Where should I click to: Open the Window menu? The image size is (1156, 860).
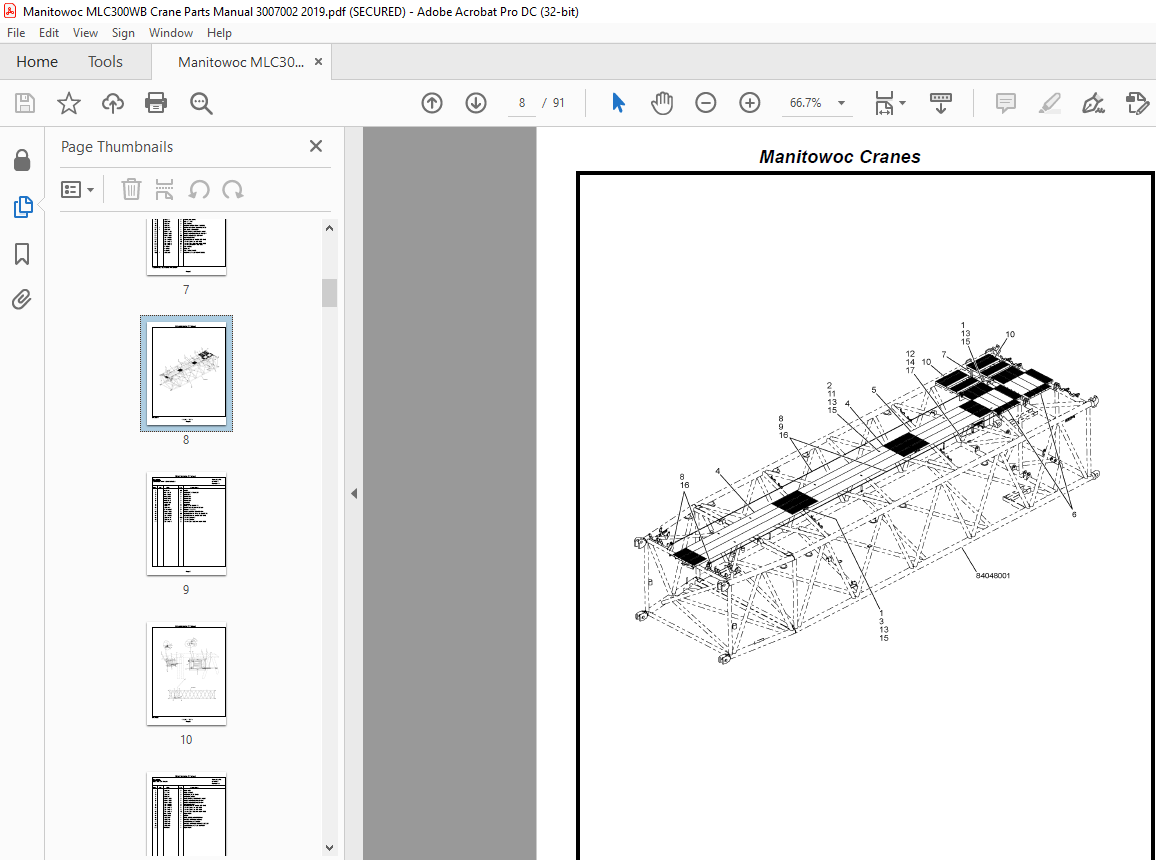pos(170,32)
